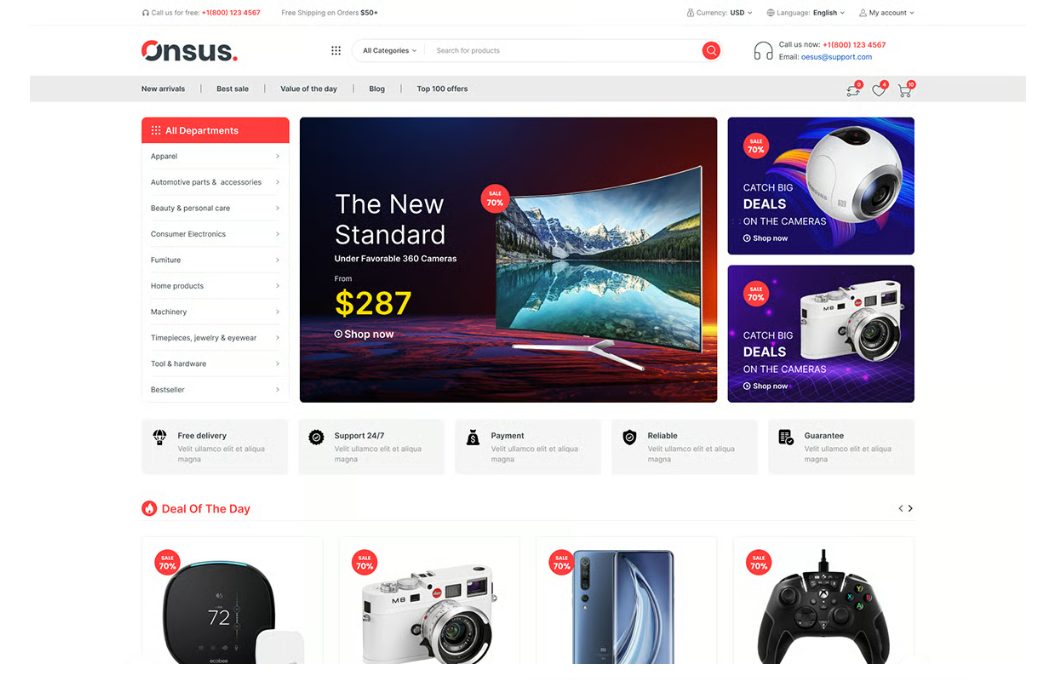Open the wishlist heart icon
Screen dimensions: 1040x680
(x=879, y=91)
